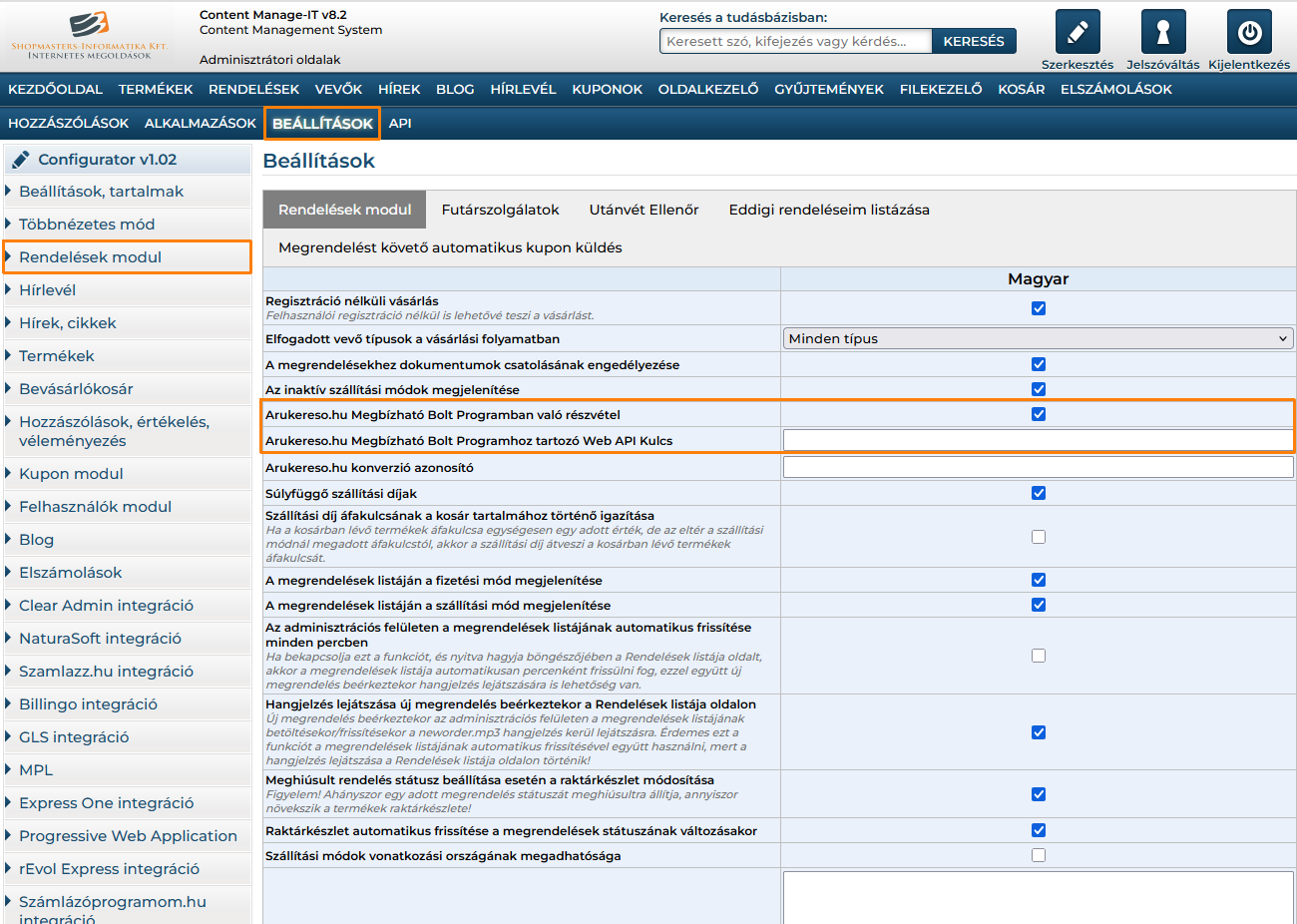The width and height of the screenshot is (1297, 924).
Task: Switch to Utánvét Ellenőr tab
Action: pos(644,210)
